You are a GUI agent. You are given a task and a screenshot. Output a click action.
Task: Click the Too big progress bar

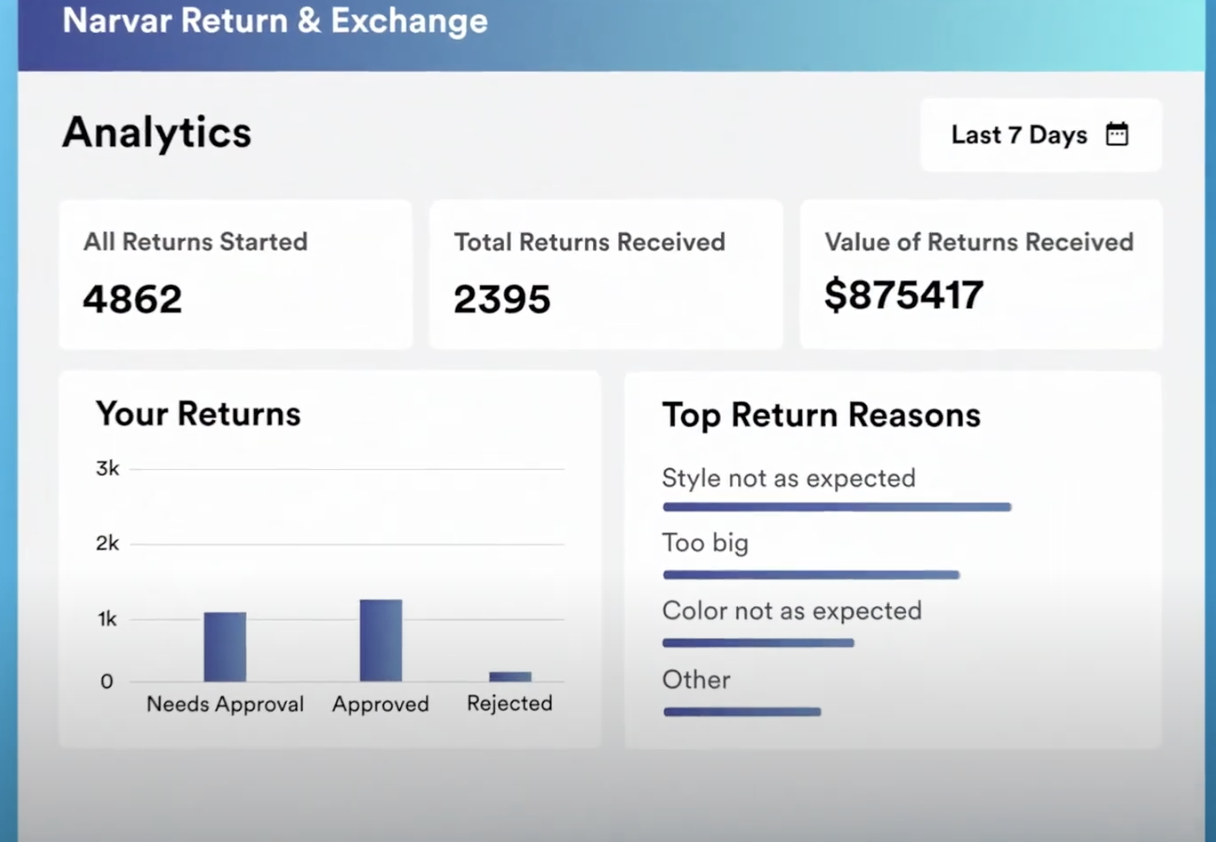point(811,575)
